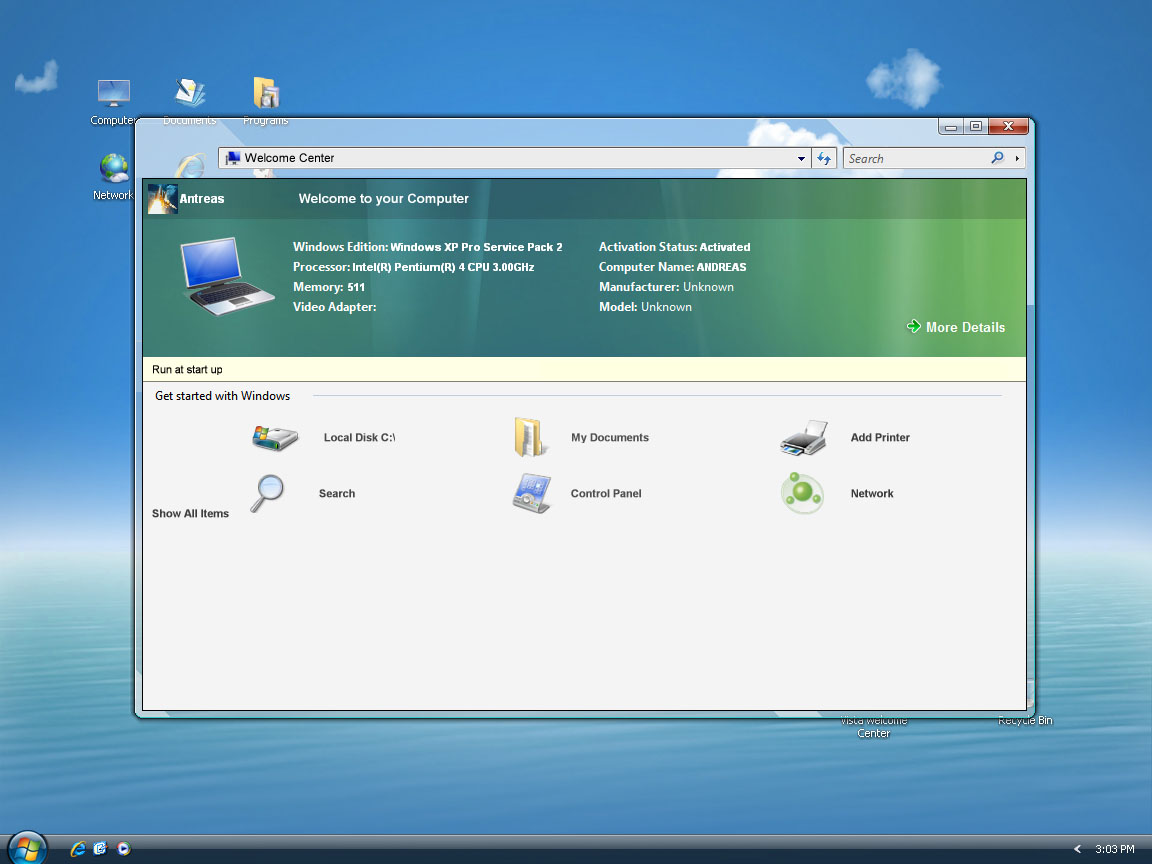
Task: Click the refresh button beside address bar
Action: [x=824, y=158]
